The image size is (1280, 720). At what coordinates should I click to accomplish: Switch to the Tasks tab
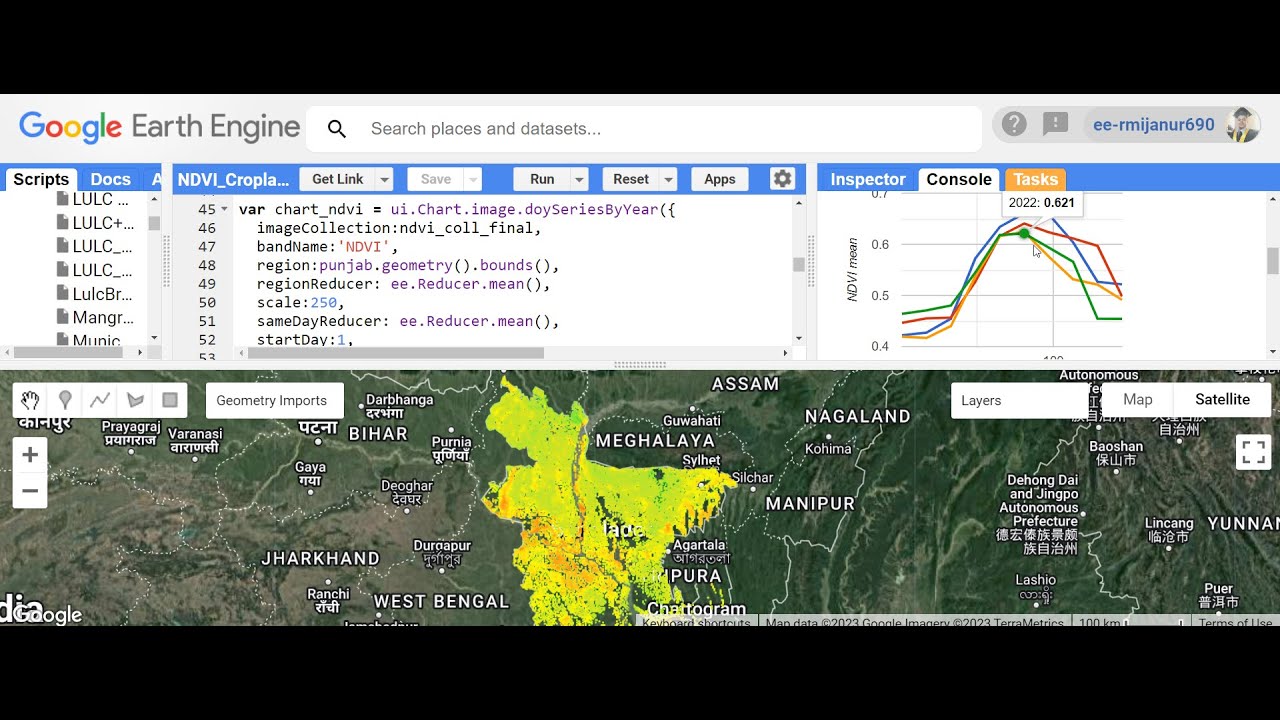[x=1035, y=179]
